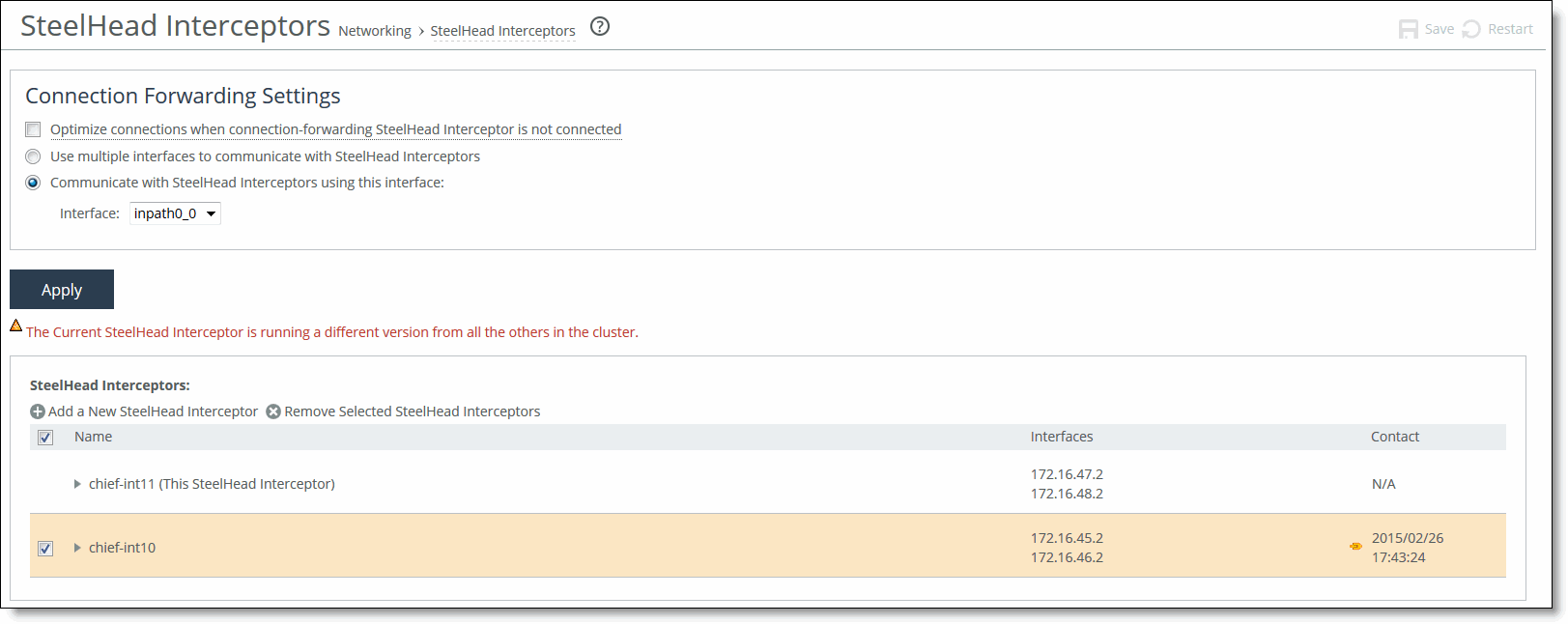Viewport: 1568px width, 624px height.
Task: Open the help question mark icon
Action: [x=600, y=27]
